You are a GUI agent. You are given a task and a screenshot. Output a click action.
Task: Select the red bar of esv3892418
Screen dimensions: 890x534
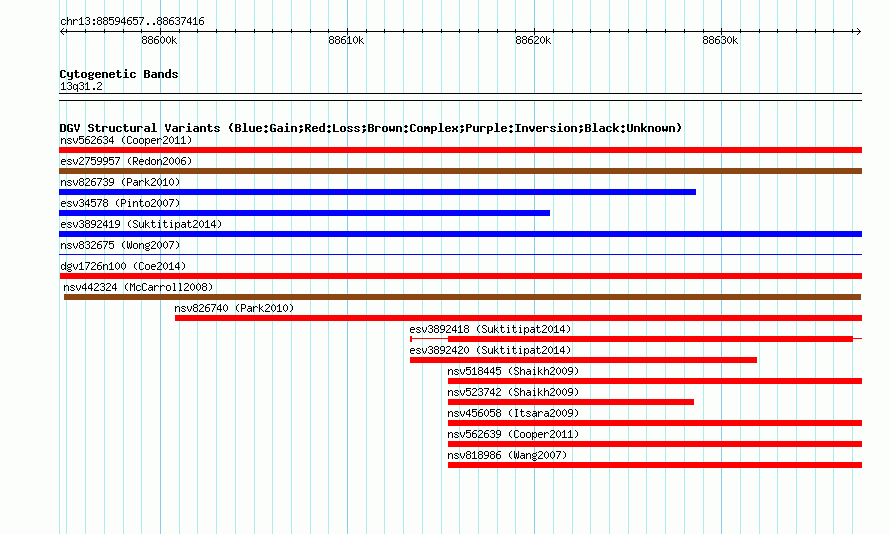tap(650, 339)
